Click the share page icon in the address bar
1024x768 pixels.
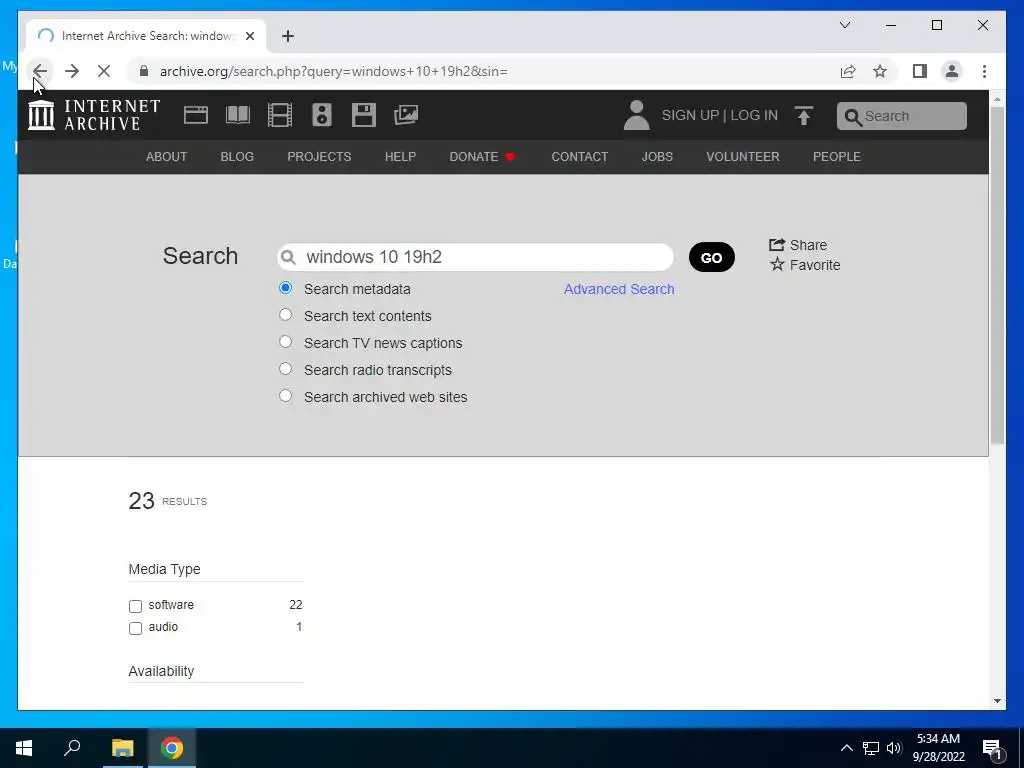click(x=848, y=71)
